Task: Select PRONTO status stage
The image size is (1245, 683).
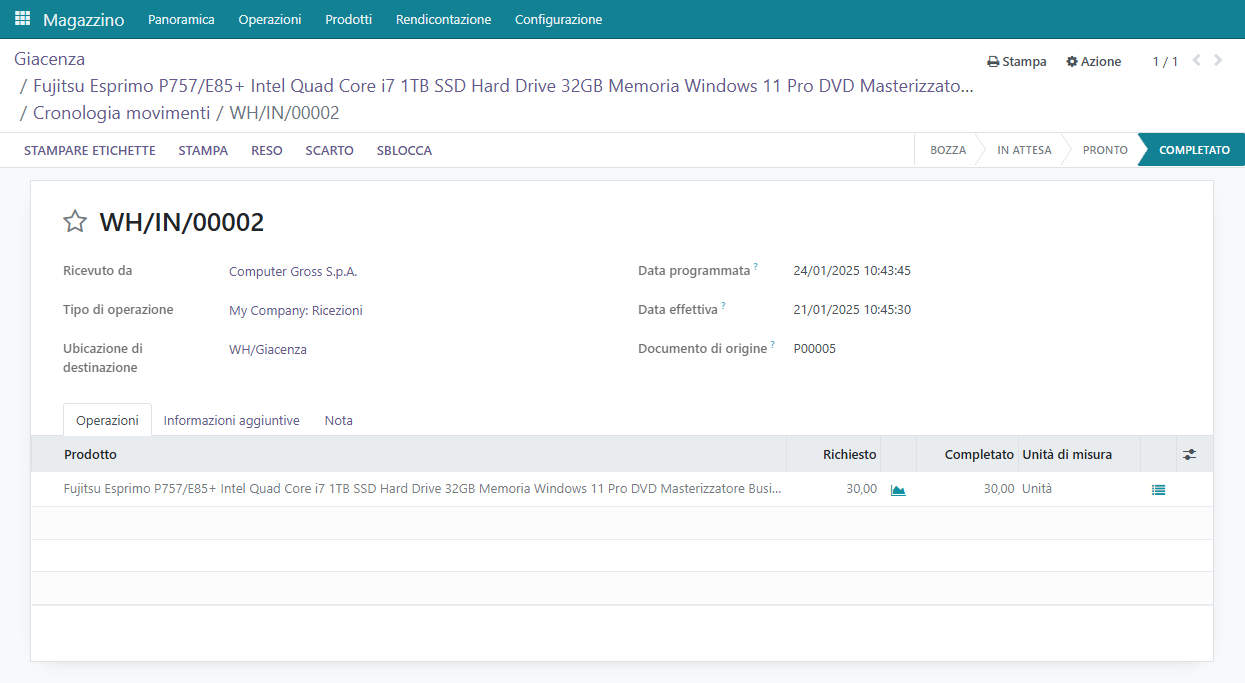Action: [1105, 150]
